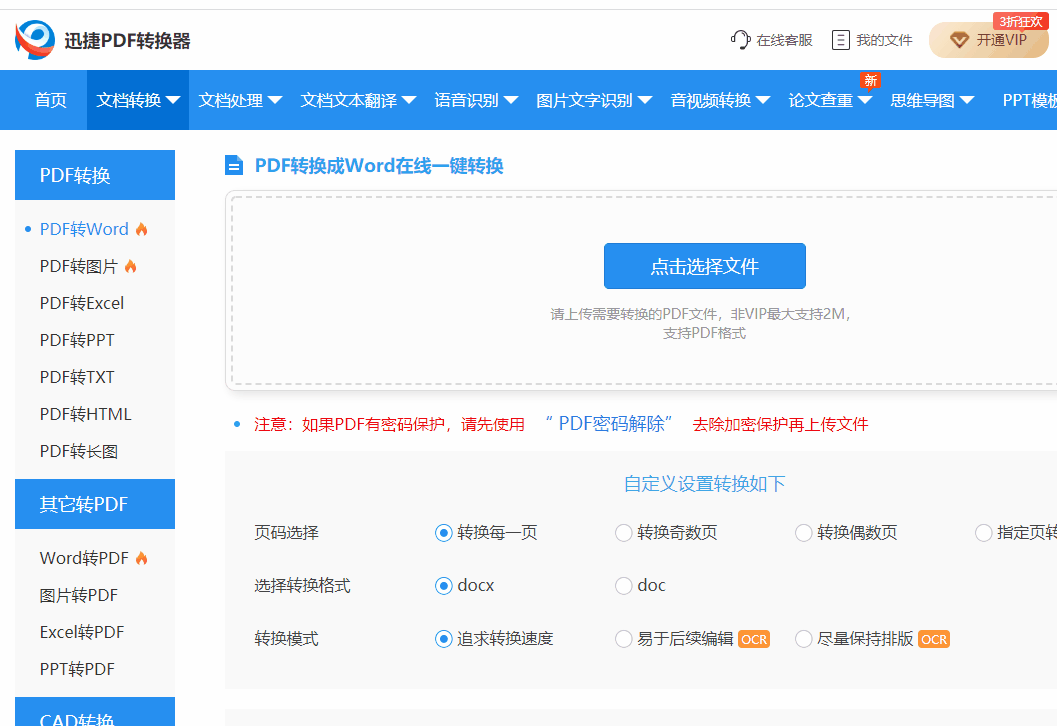Select the 转换偶数页 radio option
The width and height of the screenshot is (1057, 726).
[x=804, y=533]
